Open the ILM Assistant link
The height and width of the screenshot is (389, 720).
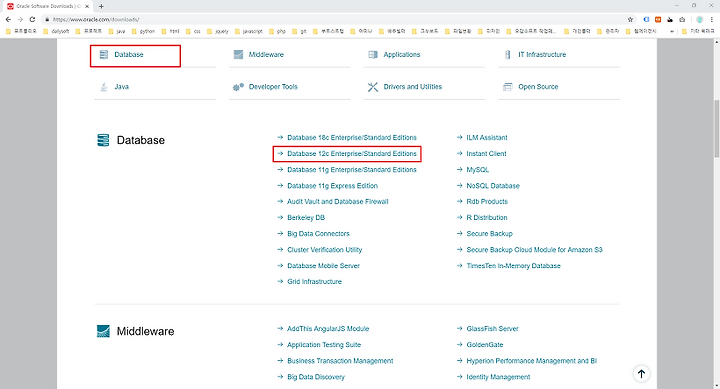(487, 137)
